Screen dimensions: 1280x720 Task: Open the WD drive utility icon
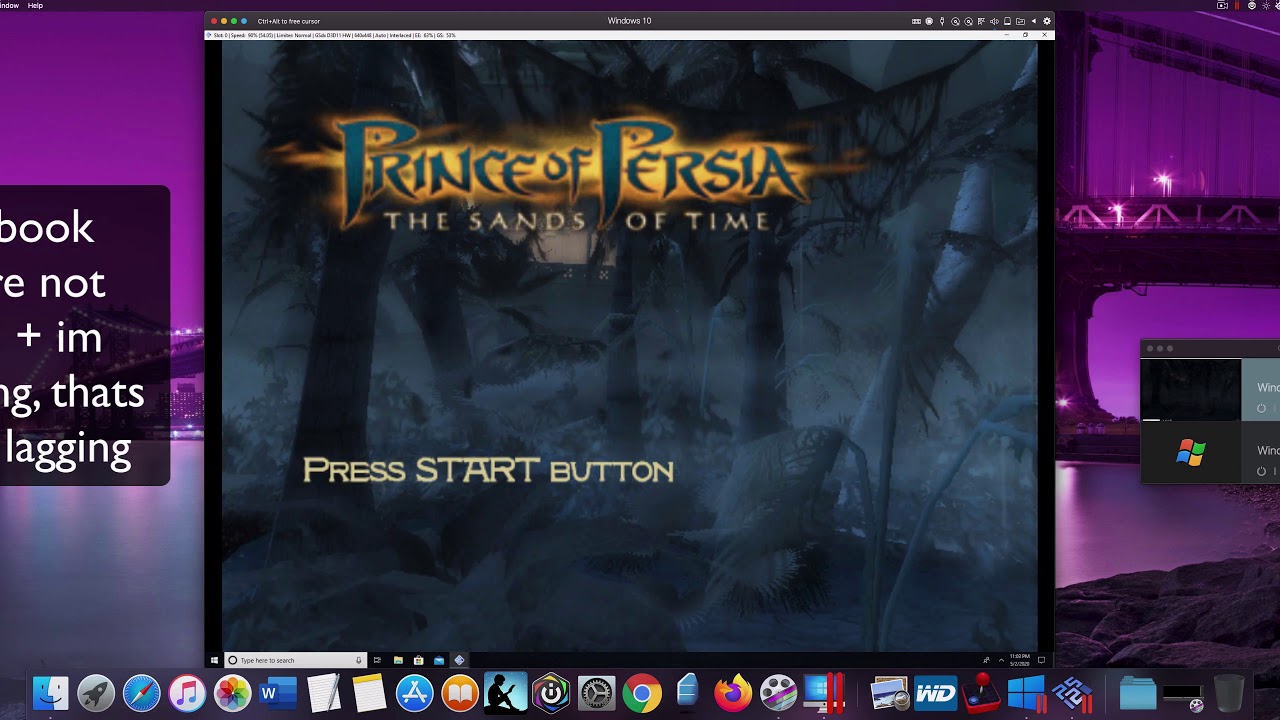936,693
